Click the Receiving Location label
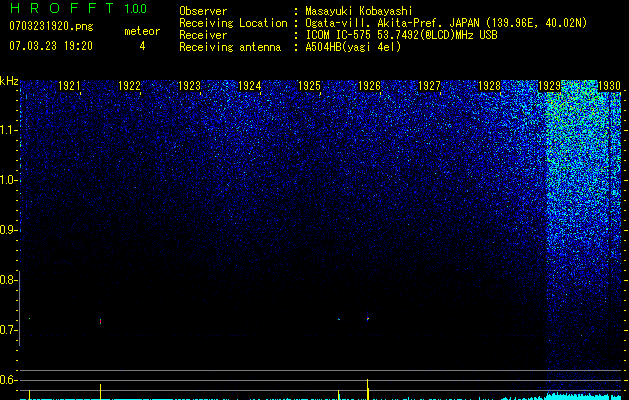Viewport: 629px width, 400px height. click(233, 23)
